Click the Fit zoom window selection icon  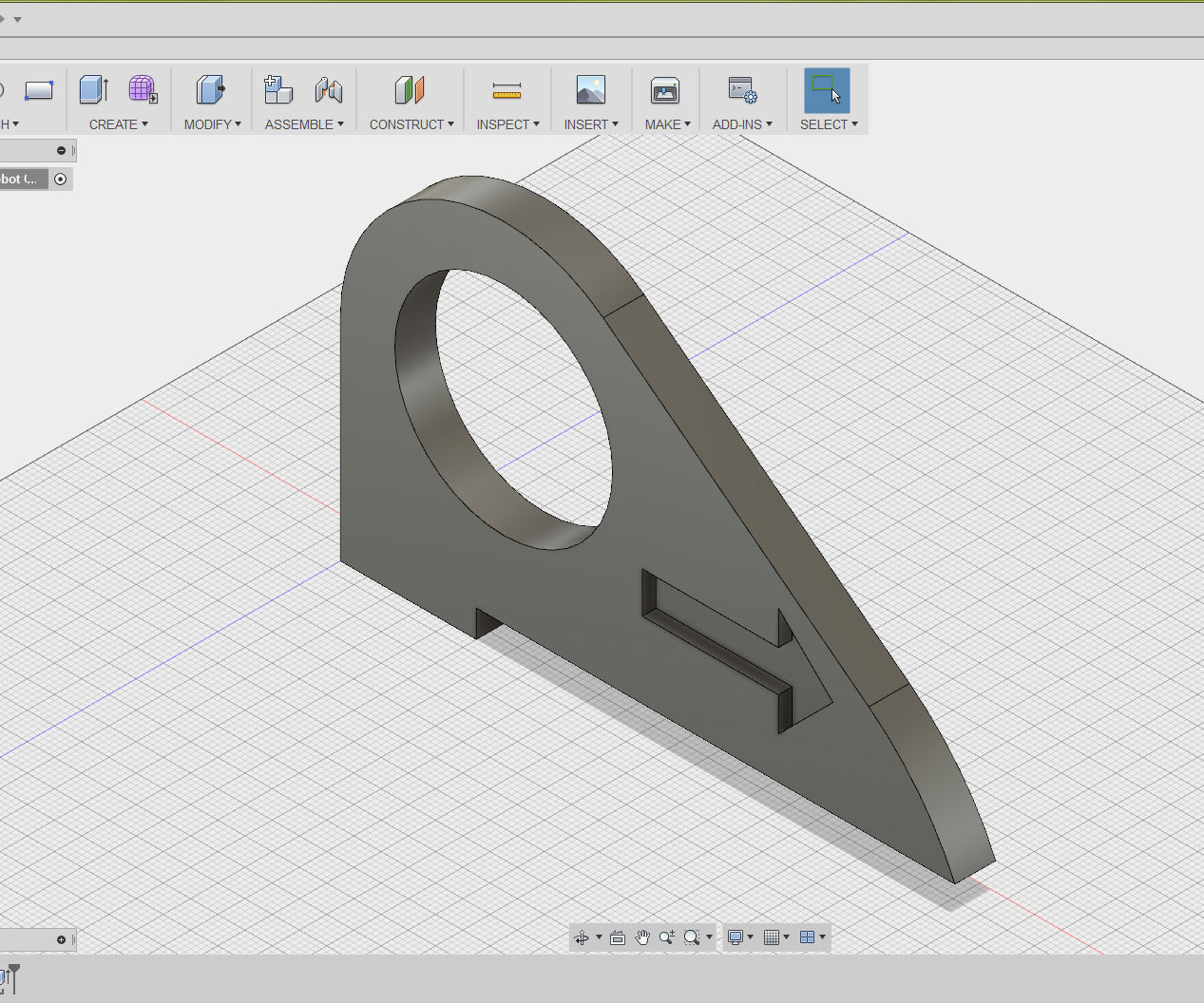click(x=693, y=937)
